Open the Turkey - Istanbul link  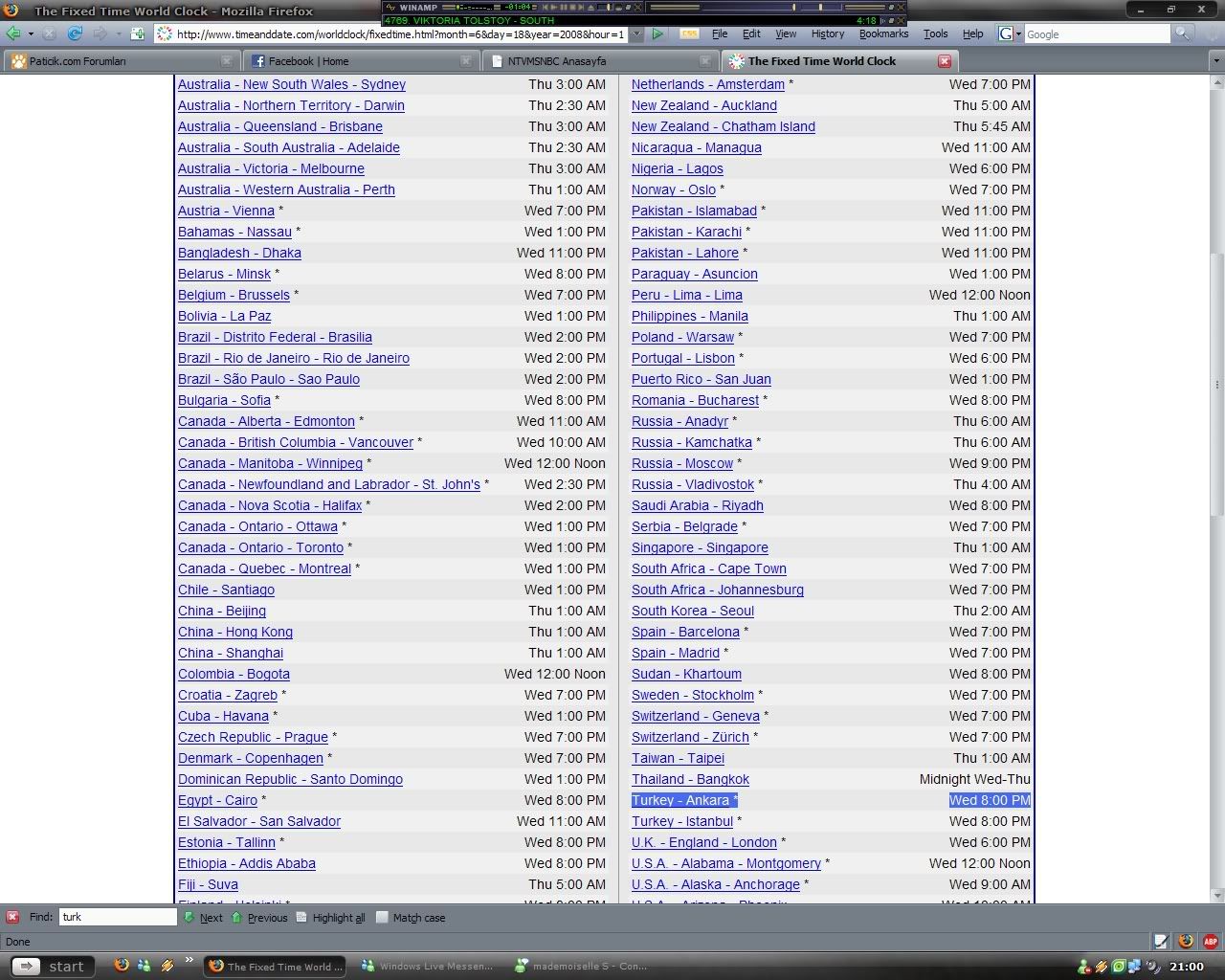(x=681, y=821)
